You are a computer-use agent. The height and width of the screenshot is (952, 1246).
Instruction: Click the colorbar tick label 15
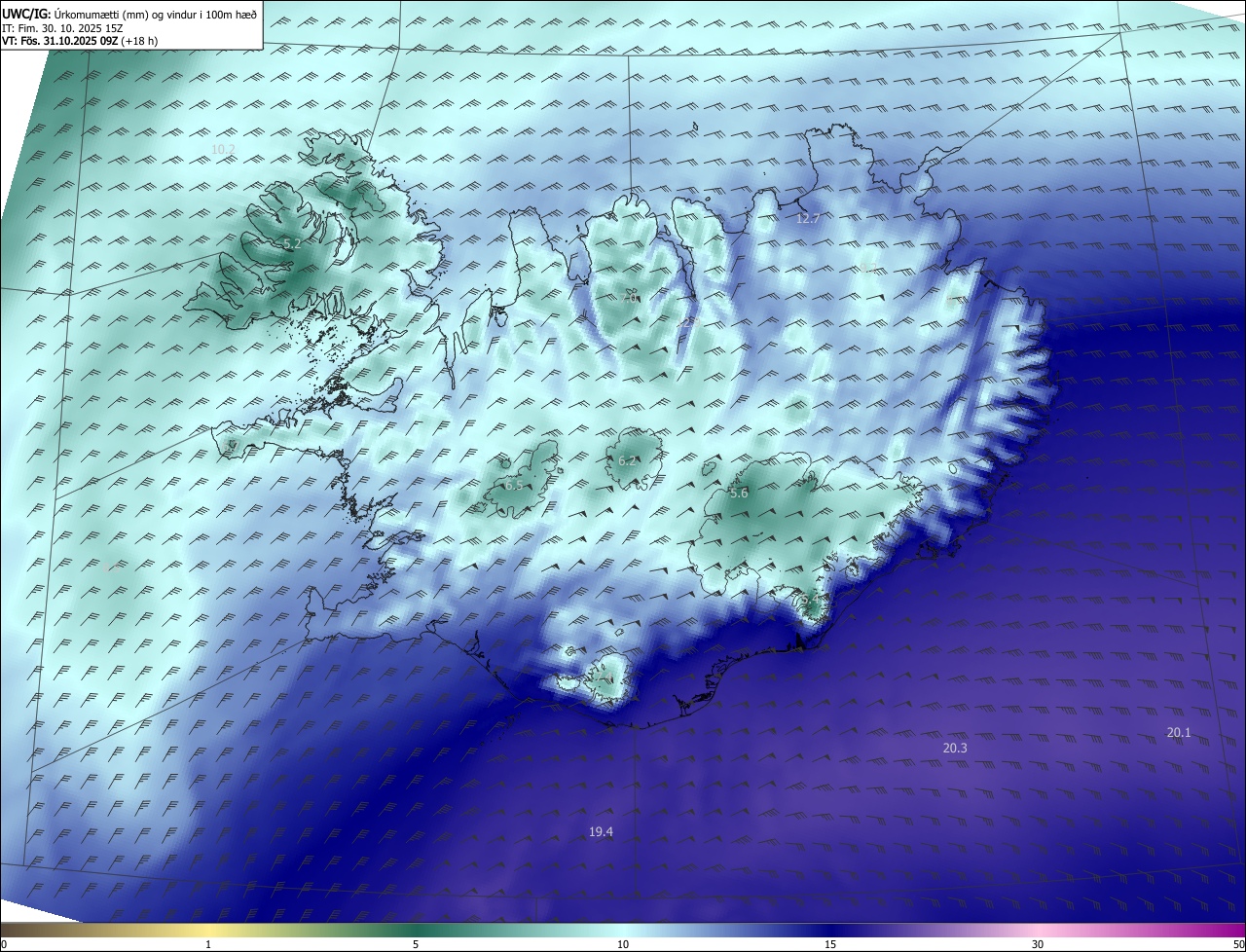coord(830,945)
